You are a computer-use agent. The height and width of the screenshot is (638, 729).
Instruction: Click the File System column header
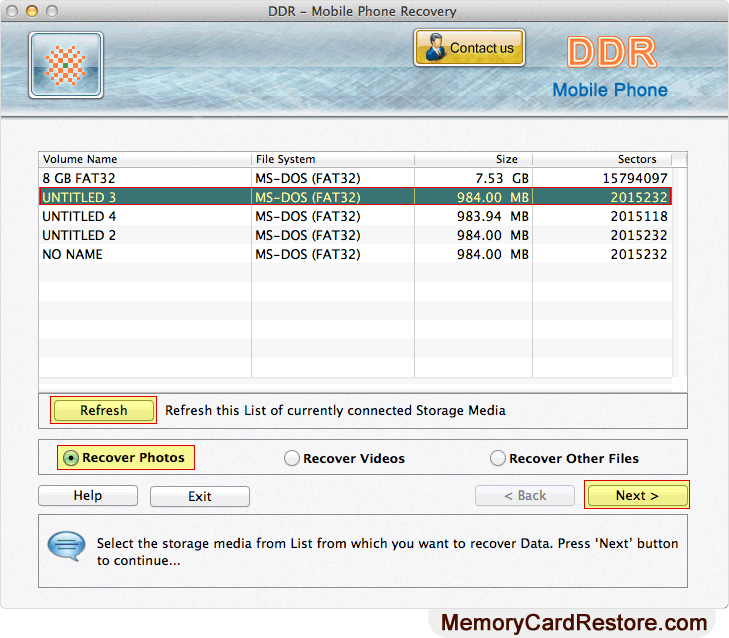pyautogui.click(x=332, y=159)
